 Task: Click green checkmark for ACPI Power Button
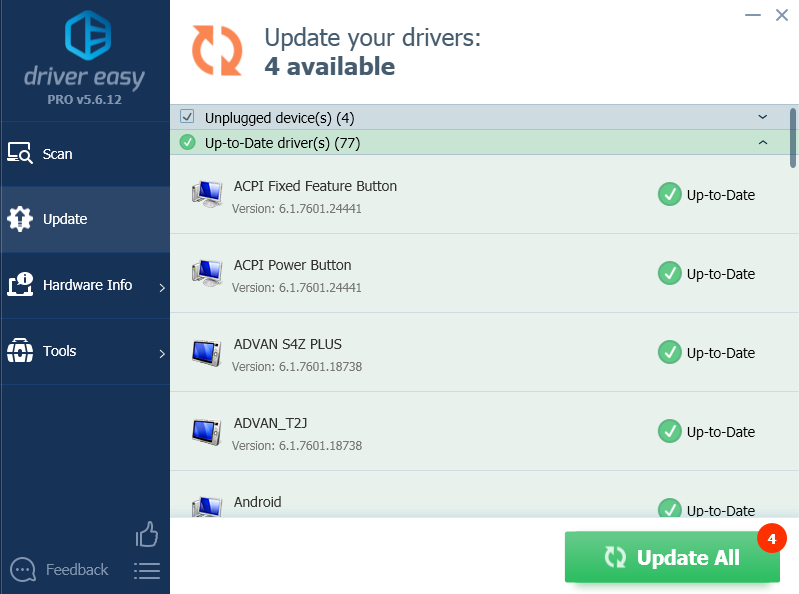point(670,273)
